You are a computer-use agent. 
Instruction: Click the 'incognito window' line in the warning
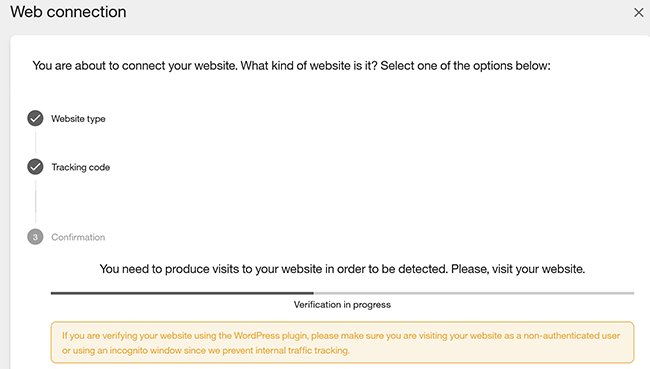click(x=206, y=350)
